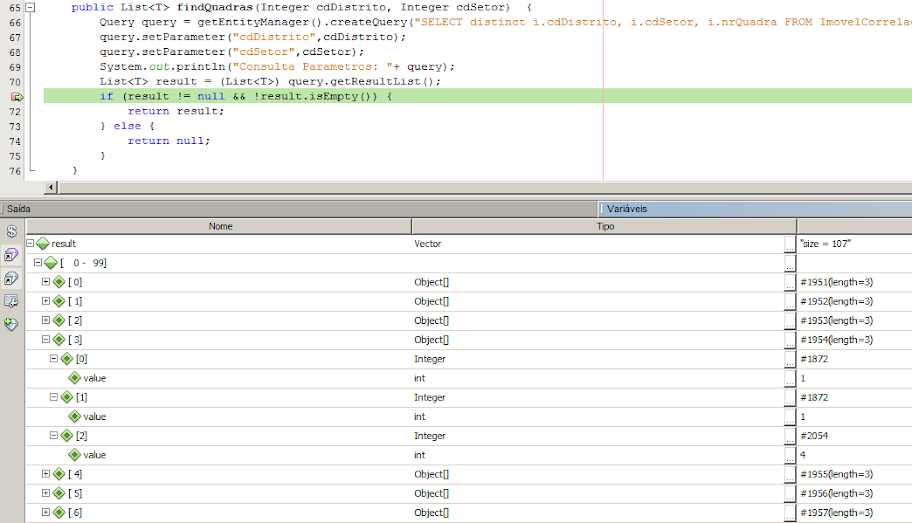Click diamond icon of Integer [2]
This screenshot has height=523, width=912.
[66, 436]
